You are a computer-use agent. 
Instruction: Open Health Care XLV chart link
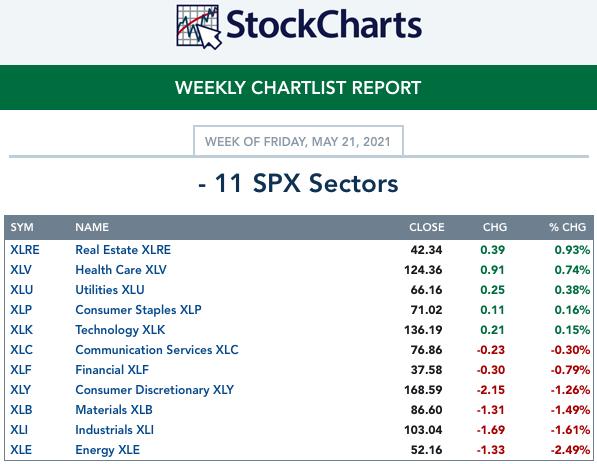pos(121,270)
